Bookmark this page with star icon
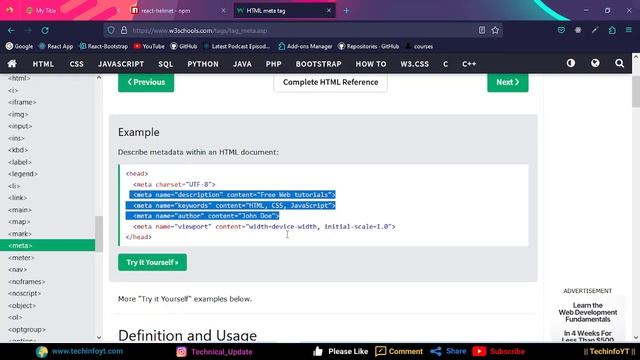640x360 pixels. point(495,30)
